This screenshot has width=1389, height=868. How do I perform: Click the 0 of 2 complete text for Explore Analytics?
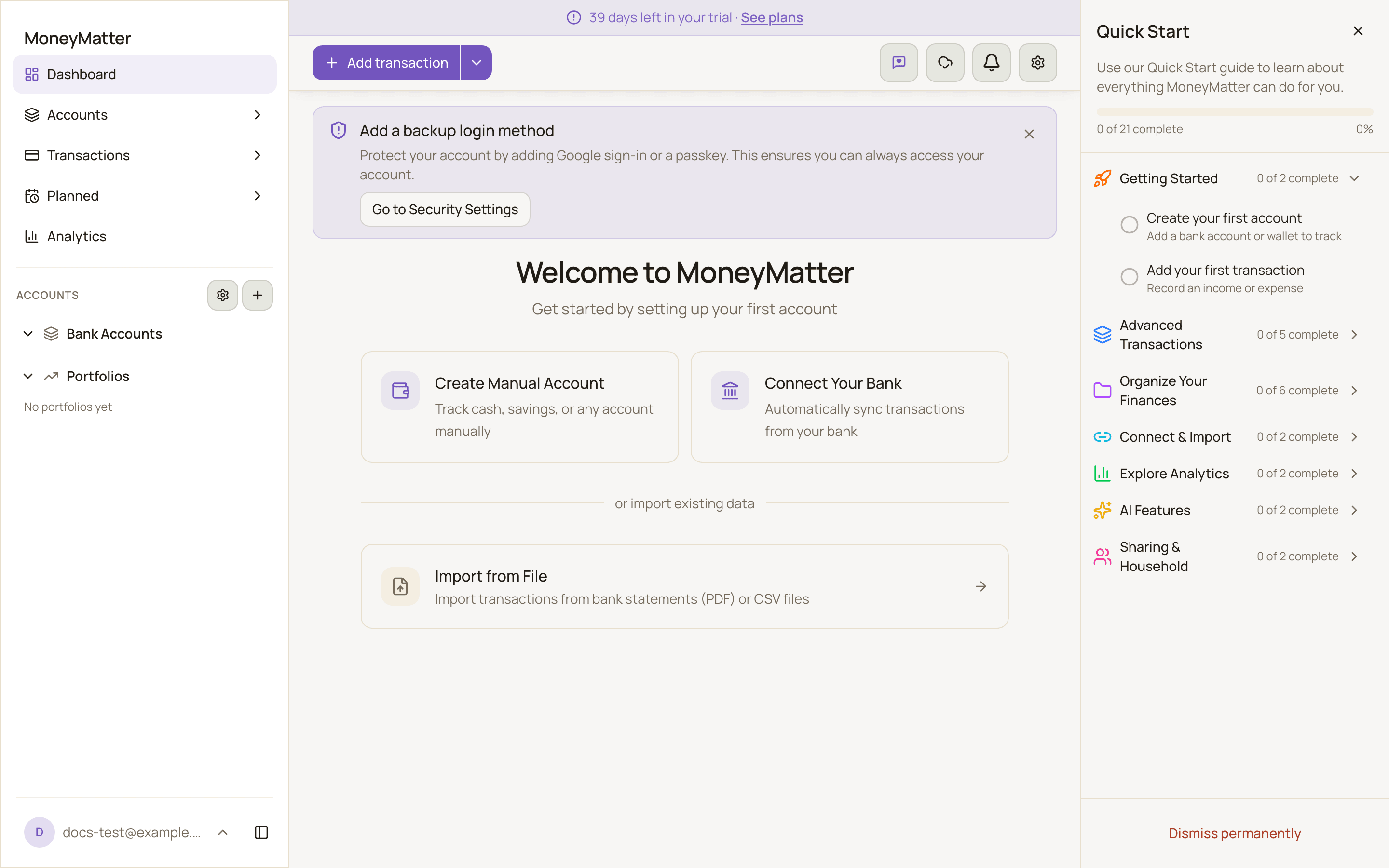tap(1297, 474)
